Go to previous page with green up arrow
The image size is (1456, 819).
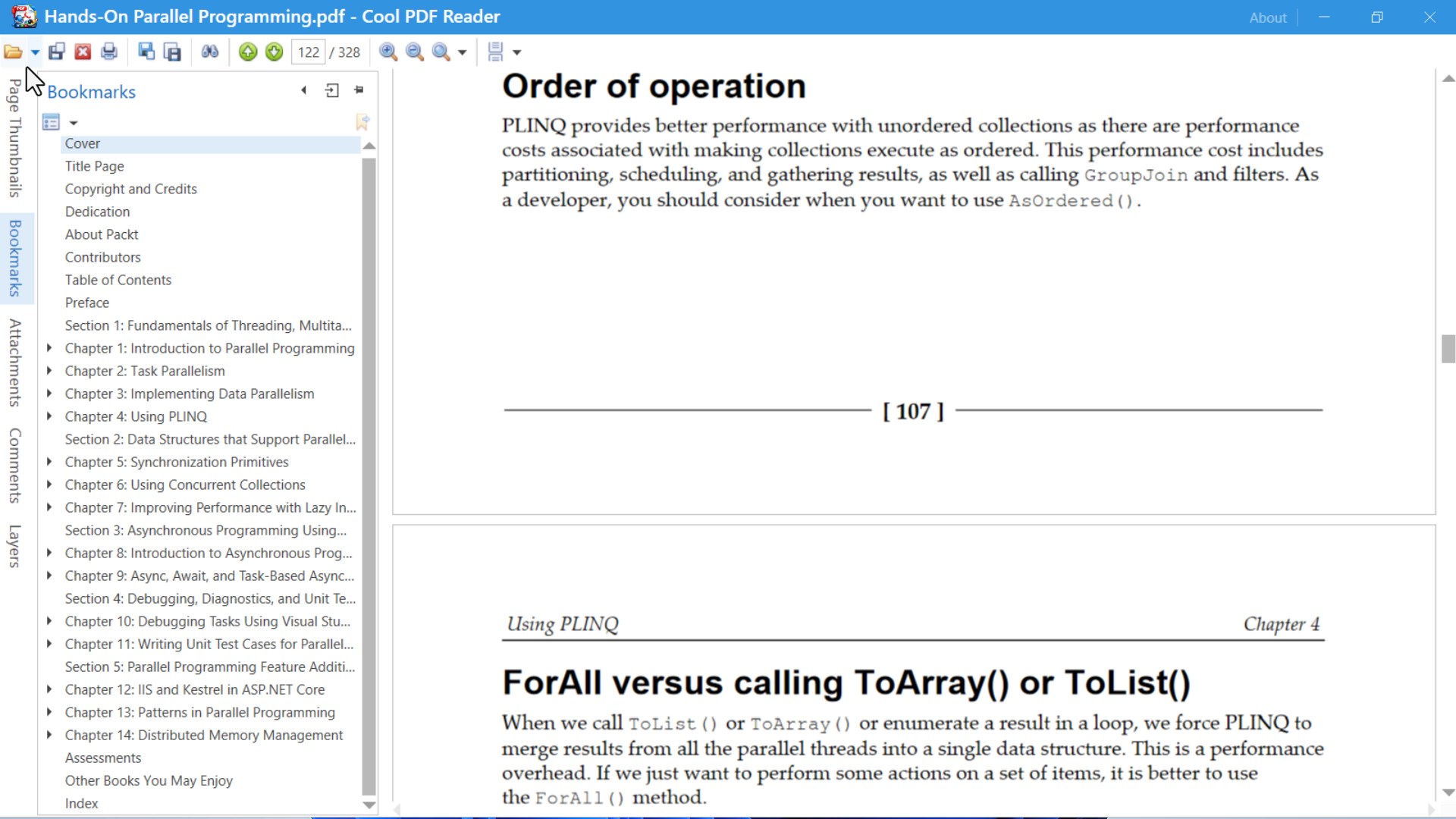(x=248, y=52)
